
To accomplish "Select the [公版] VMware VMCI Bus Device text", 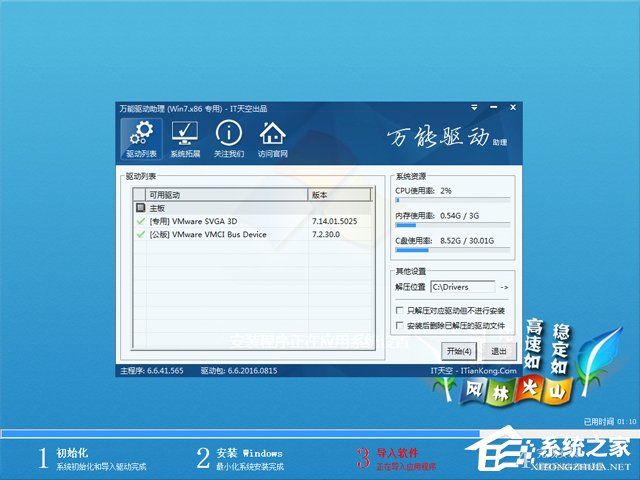I will click(x=208, y=234).
